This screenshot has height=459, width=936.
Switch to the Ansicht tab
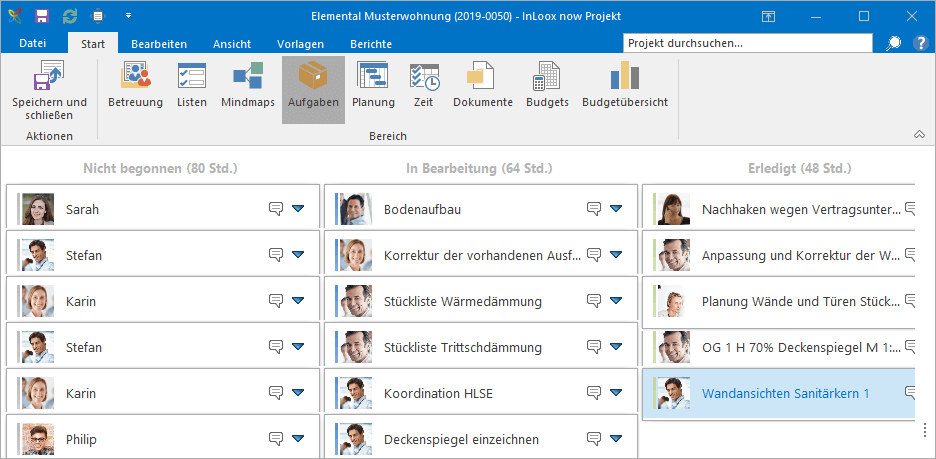(x=232, y=44)
